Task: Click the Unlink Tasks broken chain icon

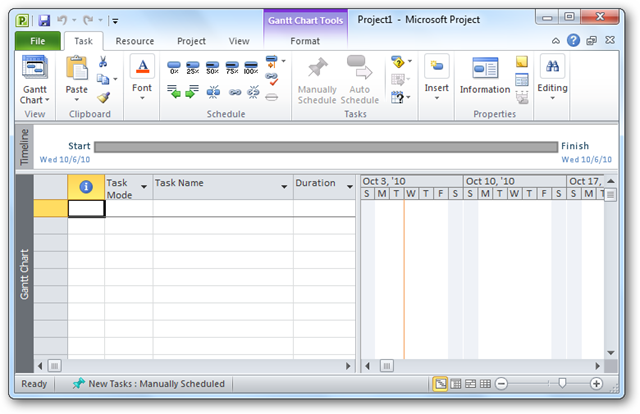Action: tap(253, 92)
